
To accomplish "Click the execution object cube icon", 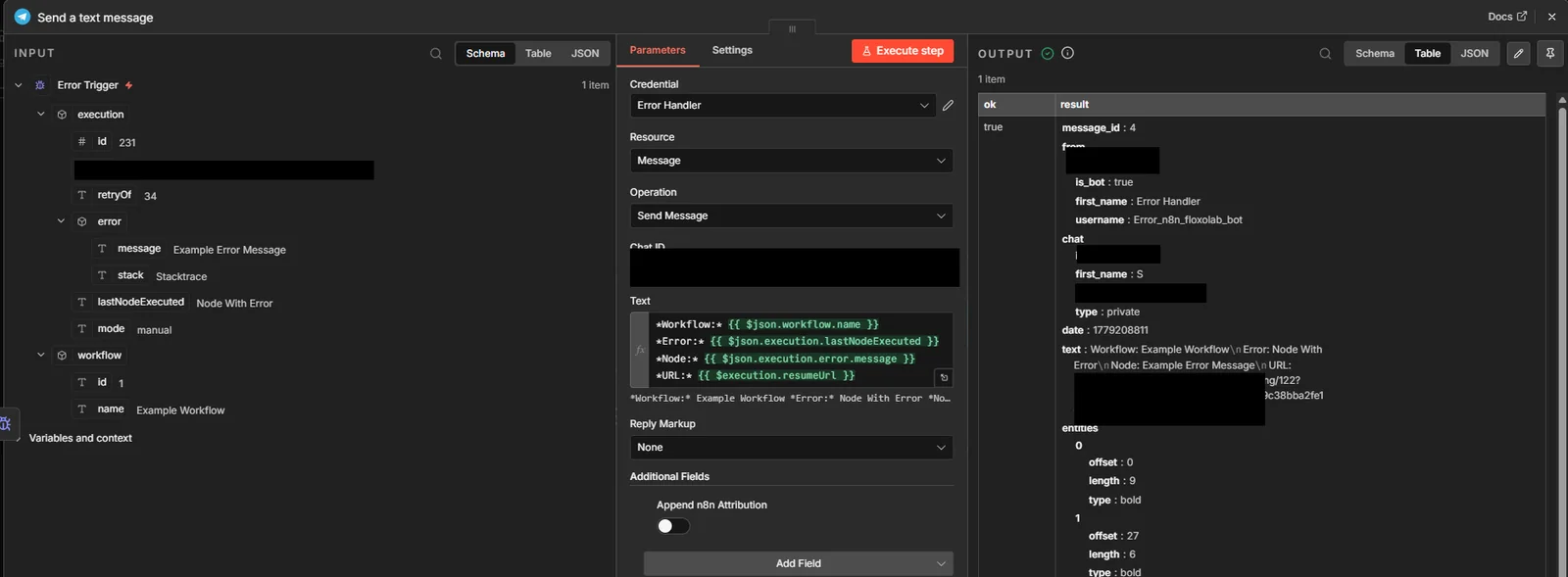I will (x=62, y=115).
